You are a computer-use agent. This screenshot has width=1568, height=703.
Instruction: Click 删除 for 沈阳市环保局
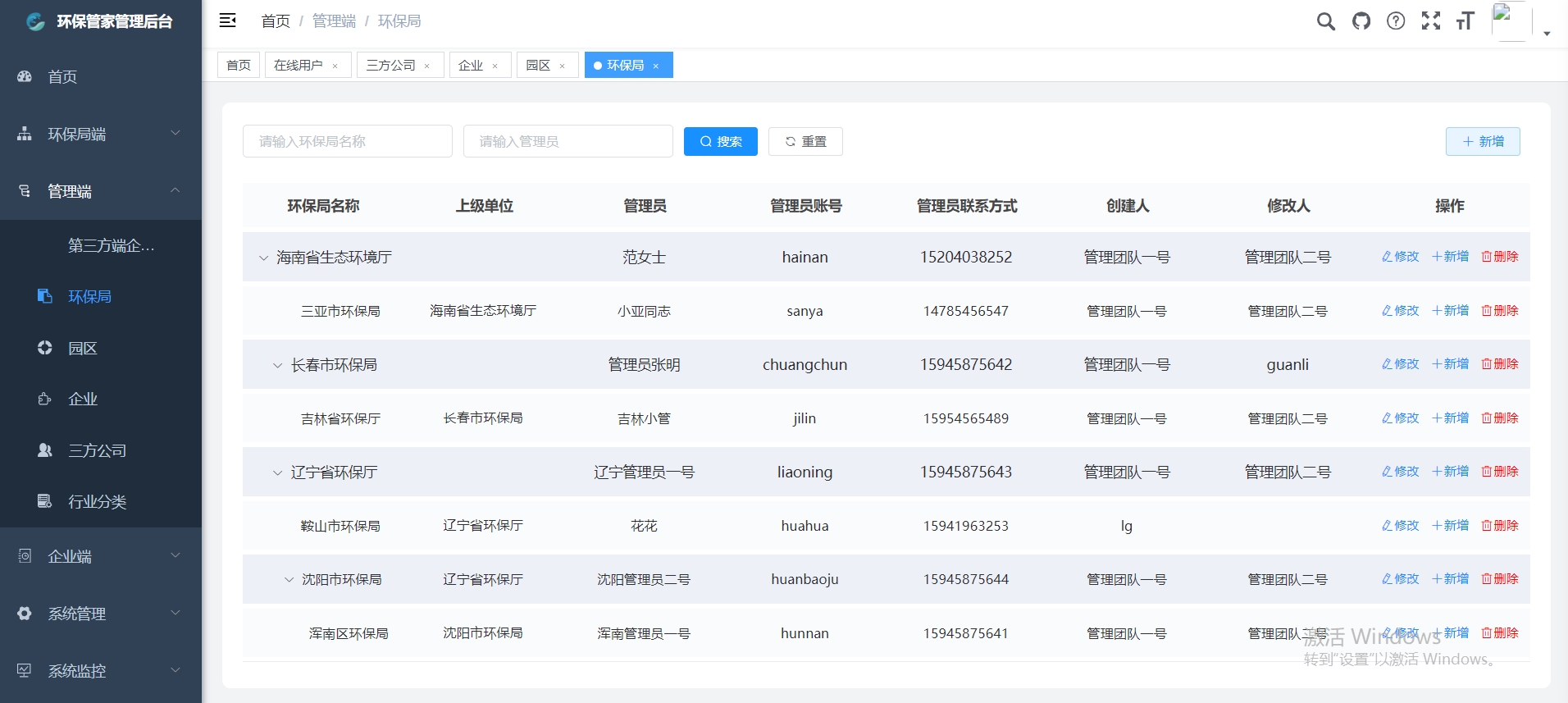[1500, 579]
